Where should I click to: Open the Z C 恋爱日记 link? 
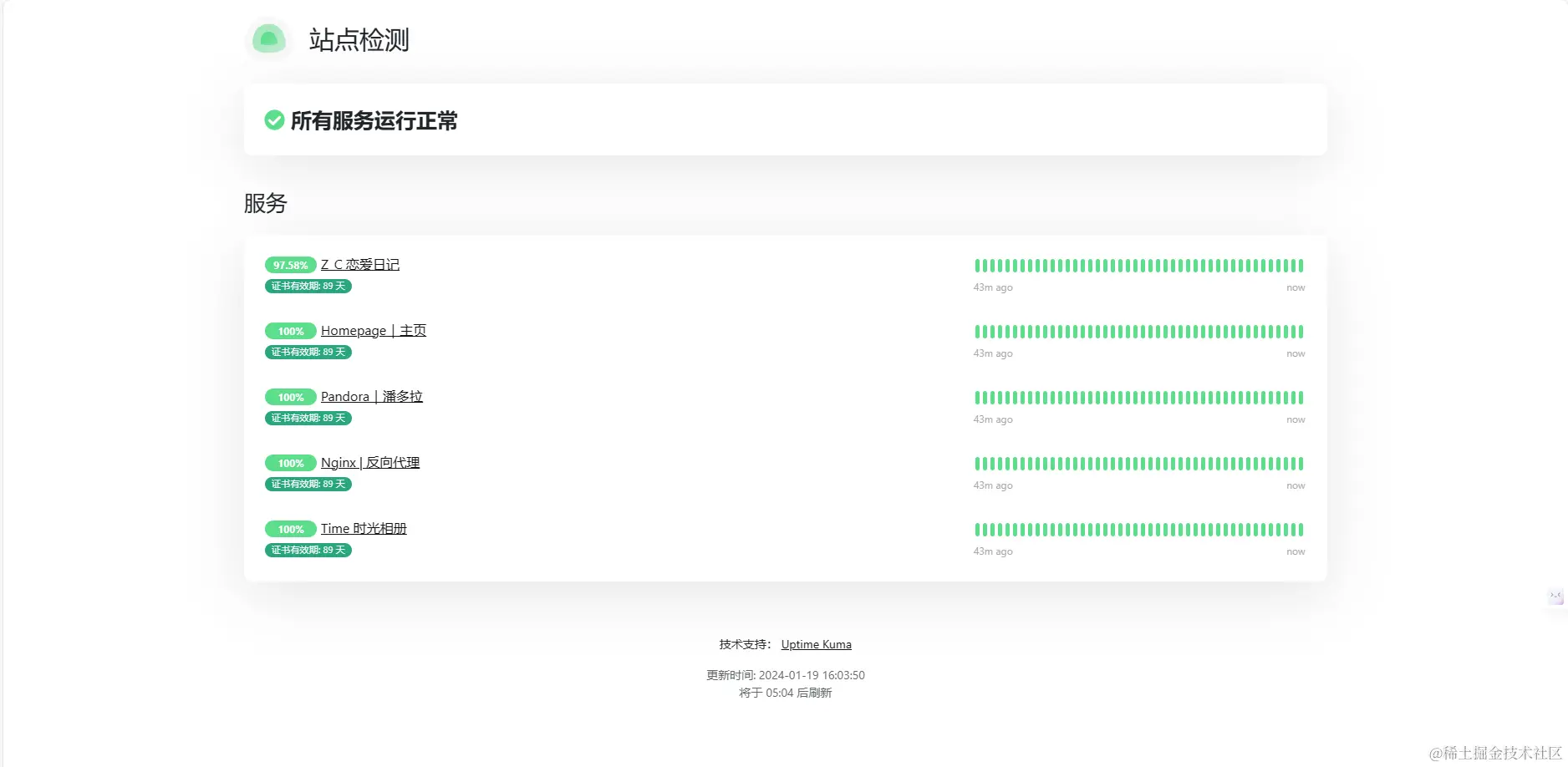click(360, 265)
